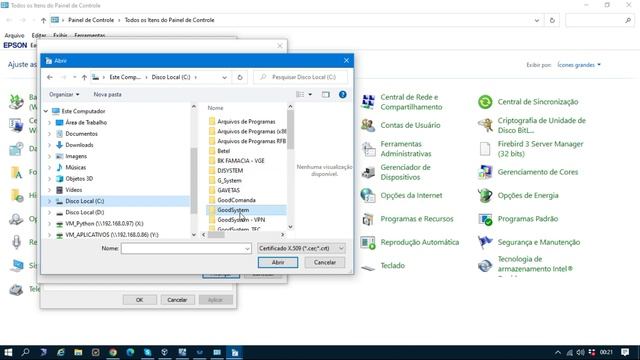Open Reprodução Automática icon
The width and height of the screenshot is (640, 360).
pos(368,242)
